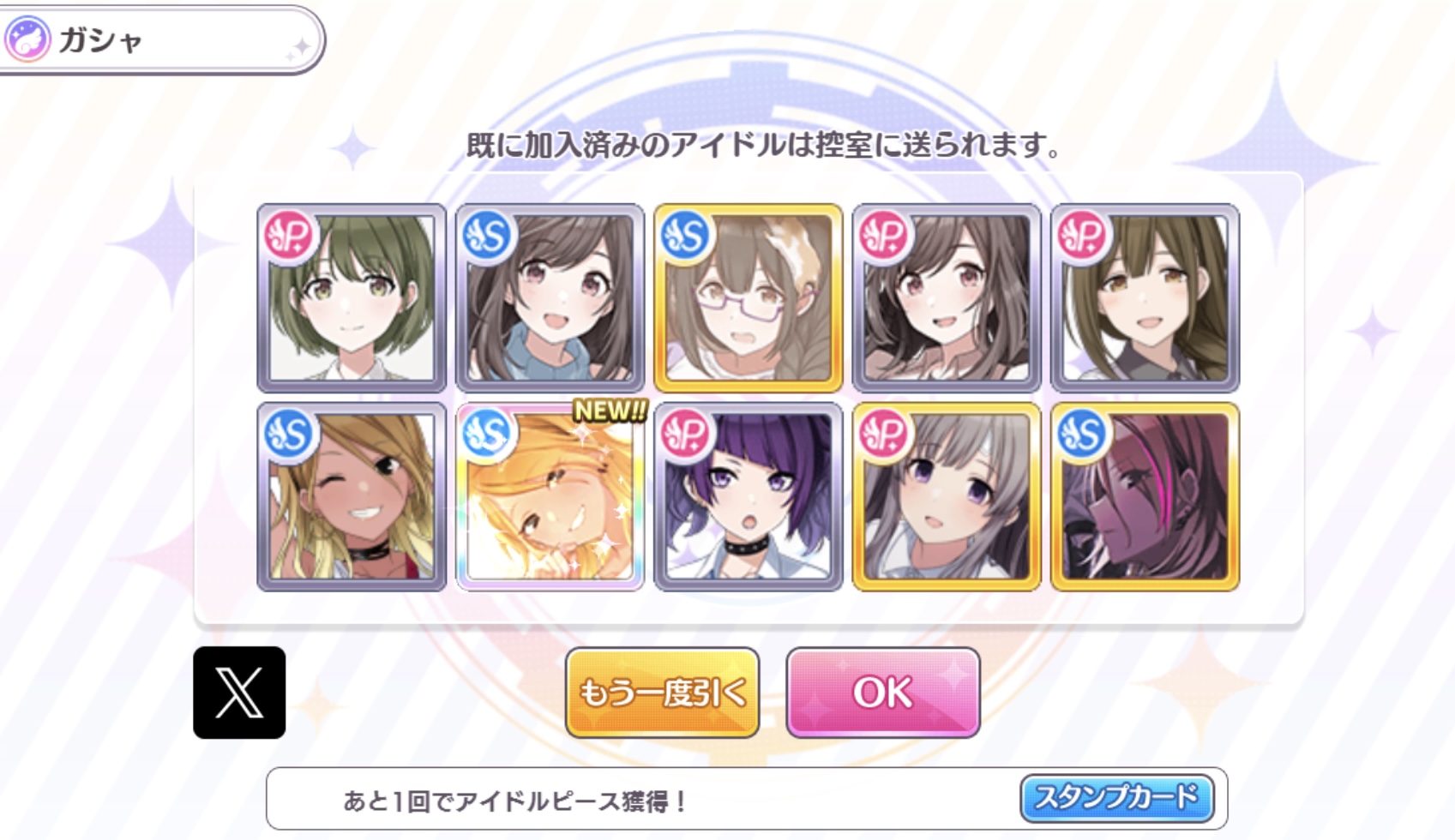Select the green-haired idol card
The height and width of the screenshot is (840, 1455).
click(x=352, y=298)
